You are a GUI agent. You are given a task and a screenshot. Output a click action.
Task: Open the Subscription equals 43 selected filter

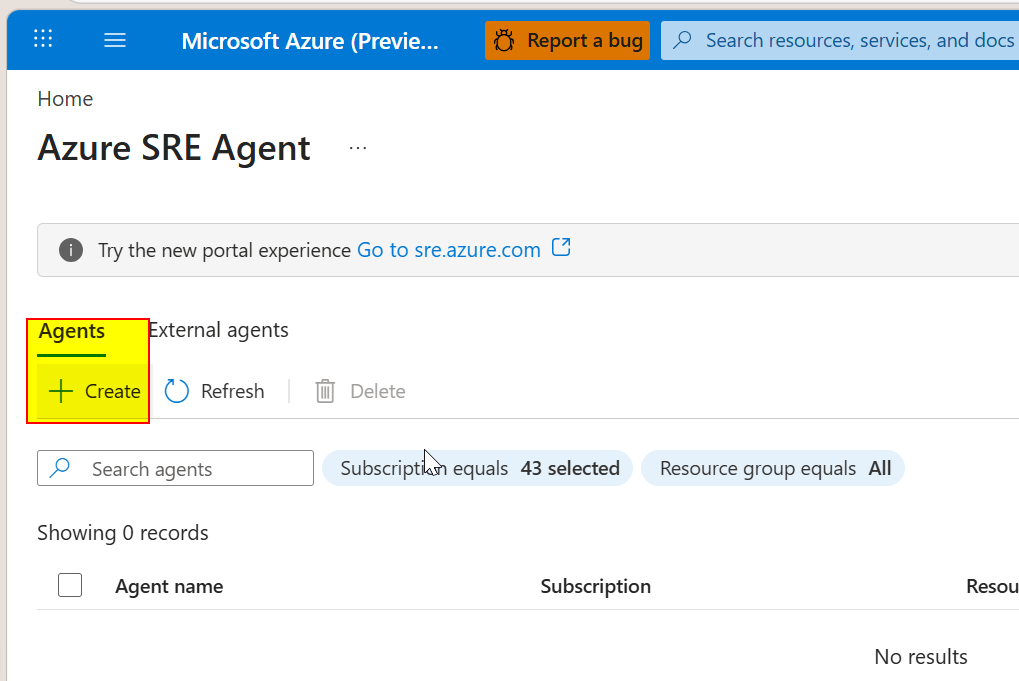(x=478, y=468)
